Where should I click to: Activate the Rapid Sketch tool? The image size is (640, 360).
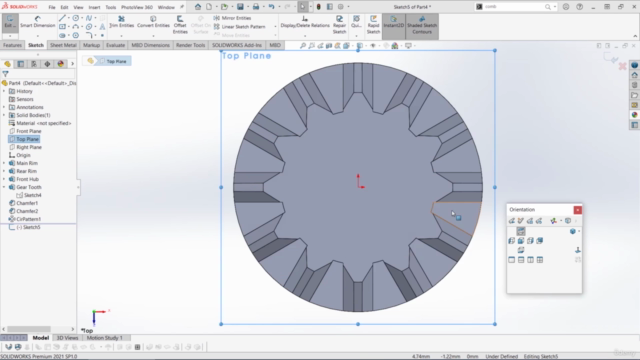pos(373,24)
